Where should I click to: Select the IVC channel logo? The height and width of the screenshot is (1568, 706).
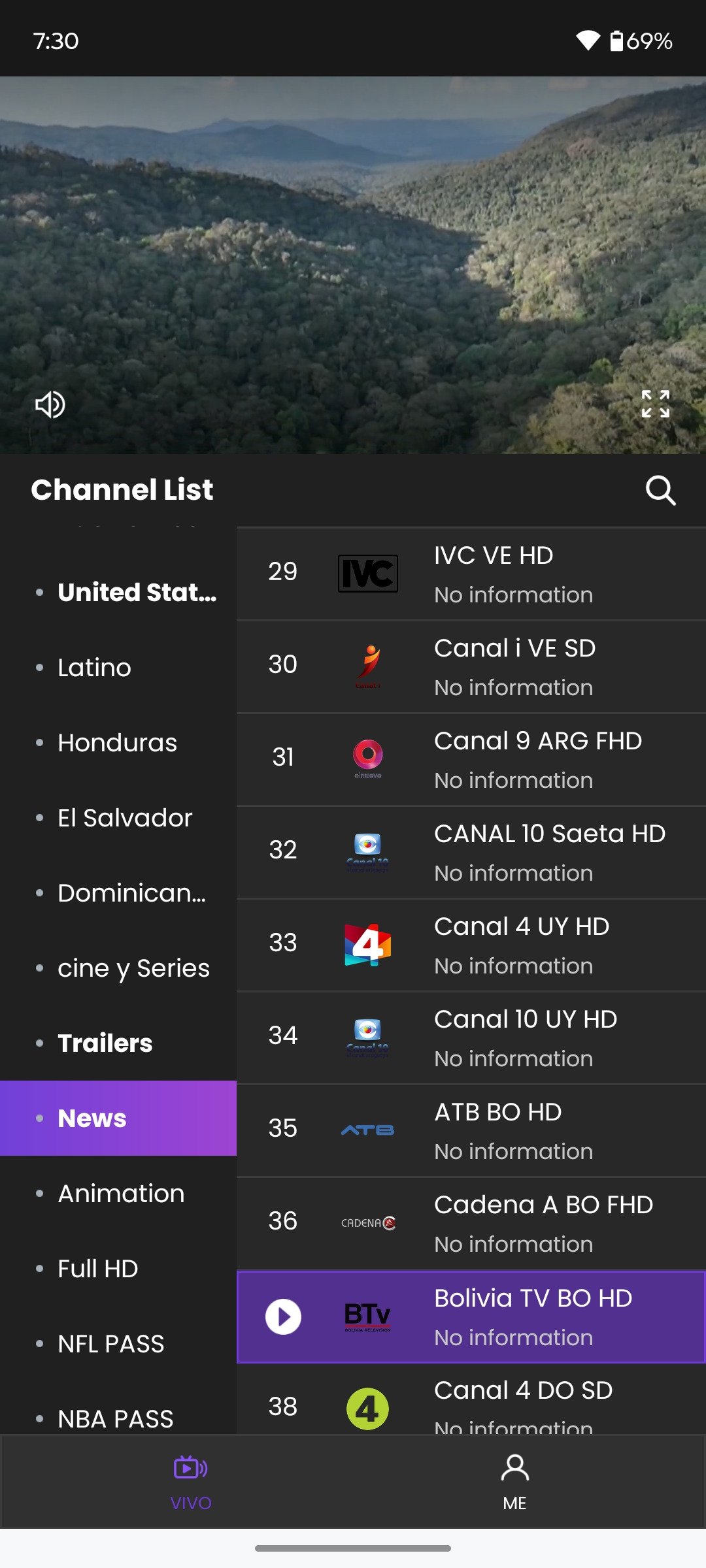tap(368, 574)
